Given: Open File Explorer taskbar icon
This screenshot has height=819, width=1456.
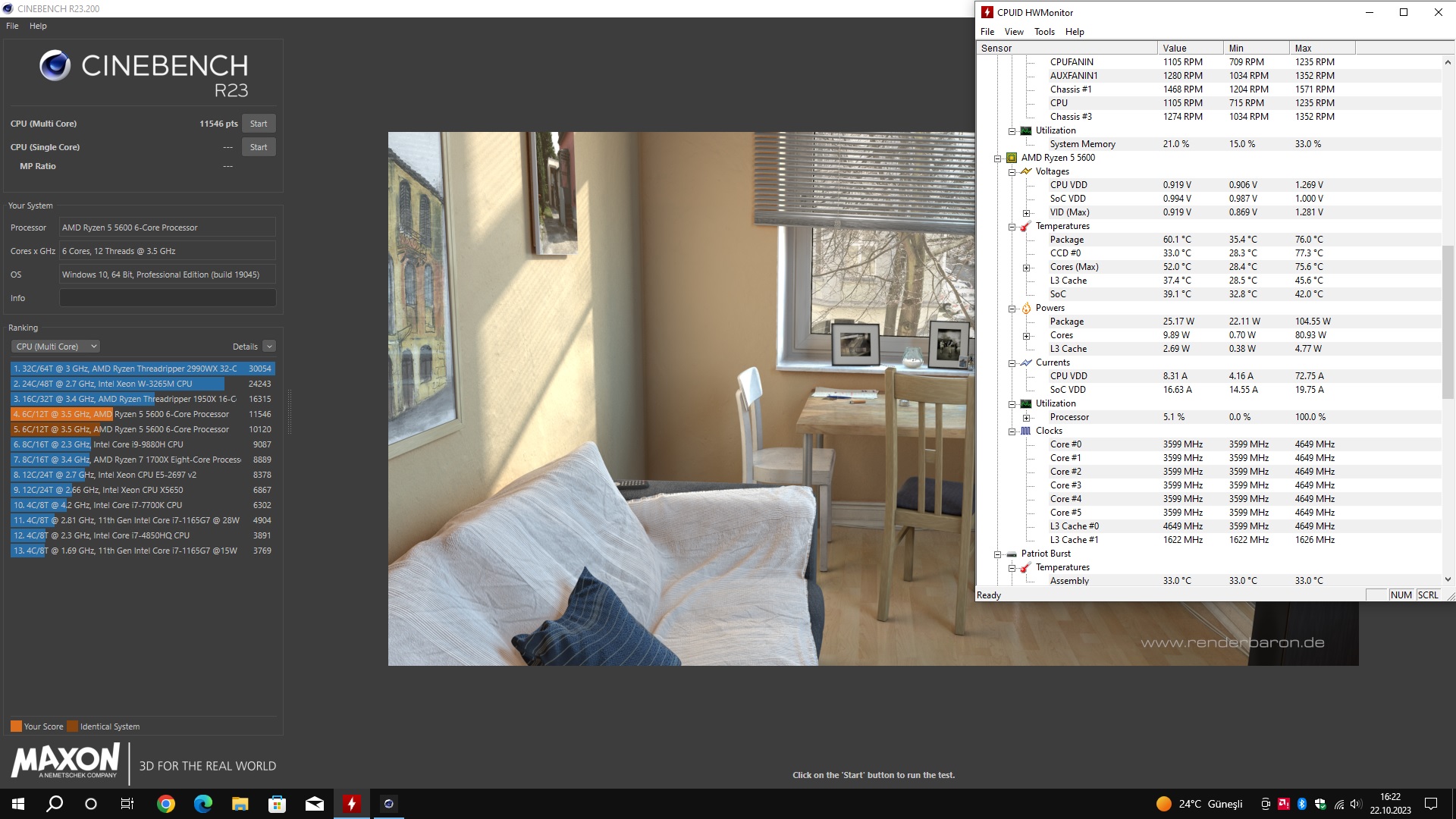Looking at the screenshot, I should 240,804.
